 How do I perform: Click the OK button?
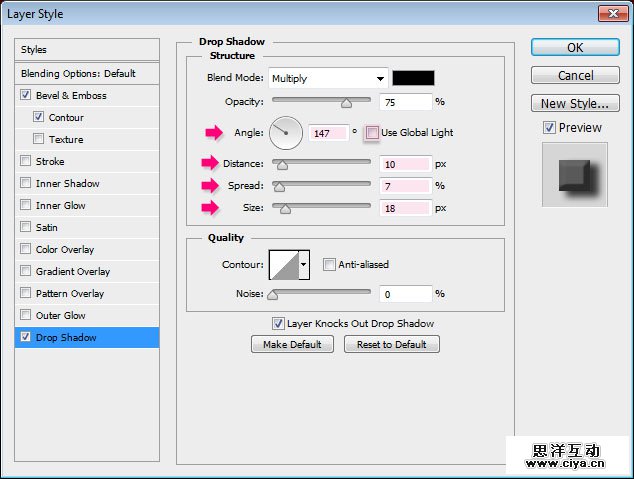[574, 48]
